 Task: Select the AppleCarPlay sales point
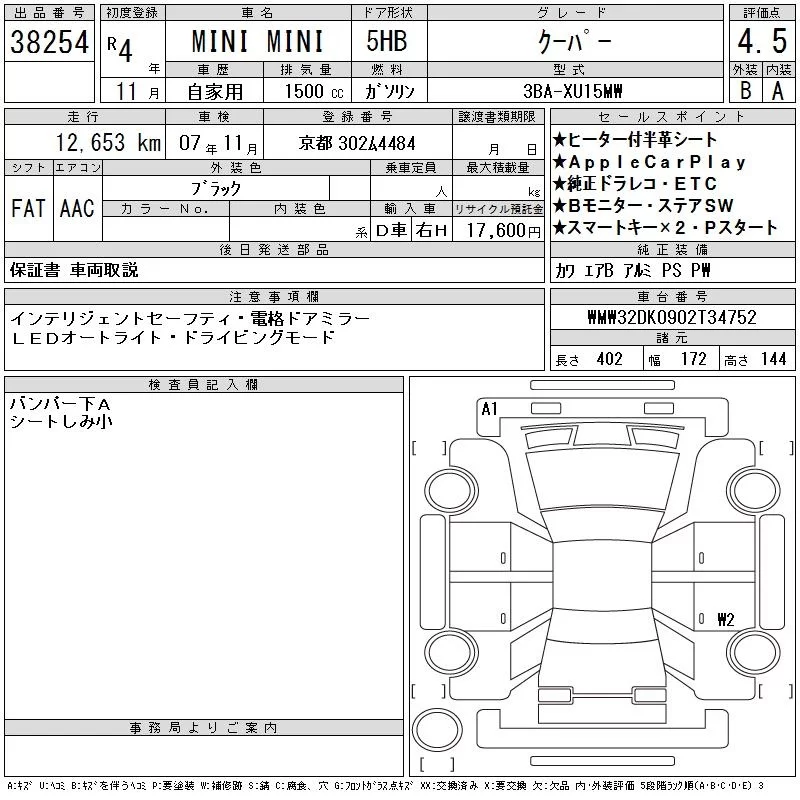tap(649, 162)
